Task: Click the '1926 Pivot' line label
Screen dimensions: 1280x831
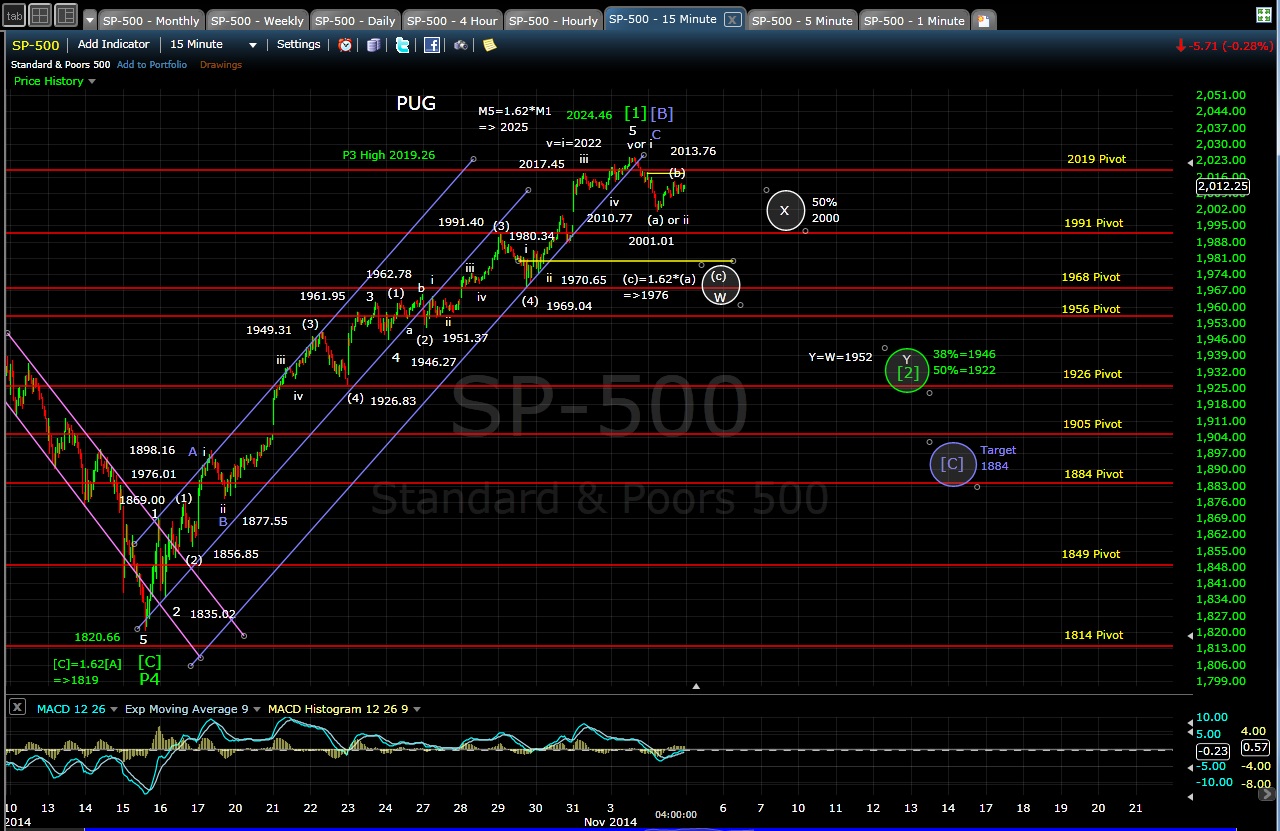Action: 1092,374
